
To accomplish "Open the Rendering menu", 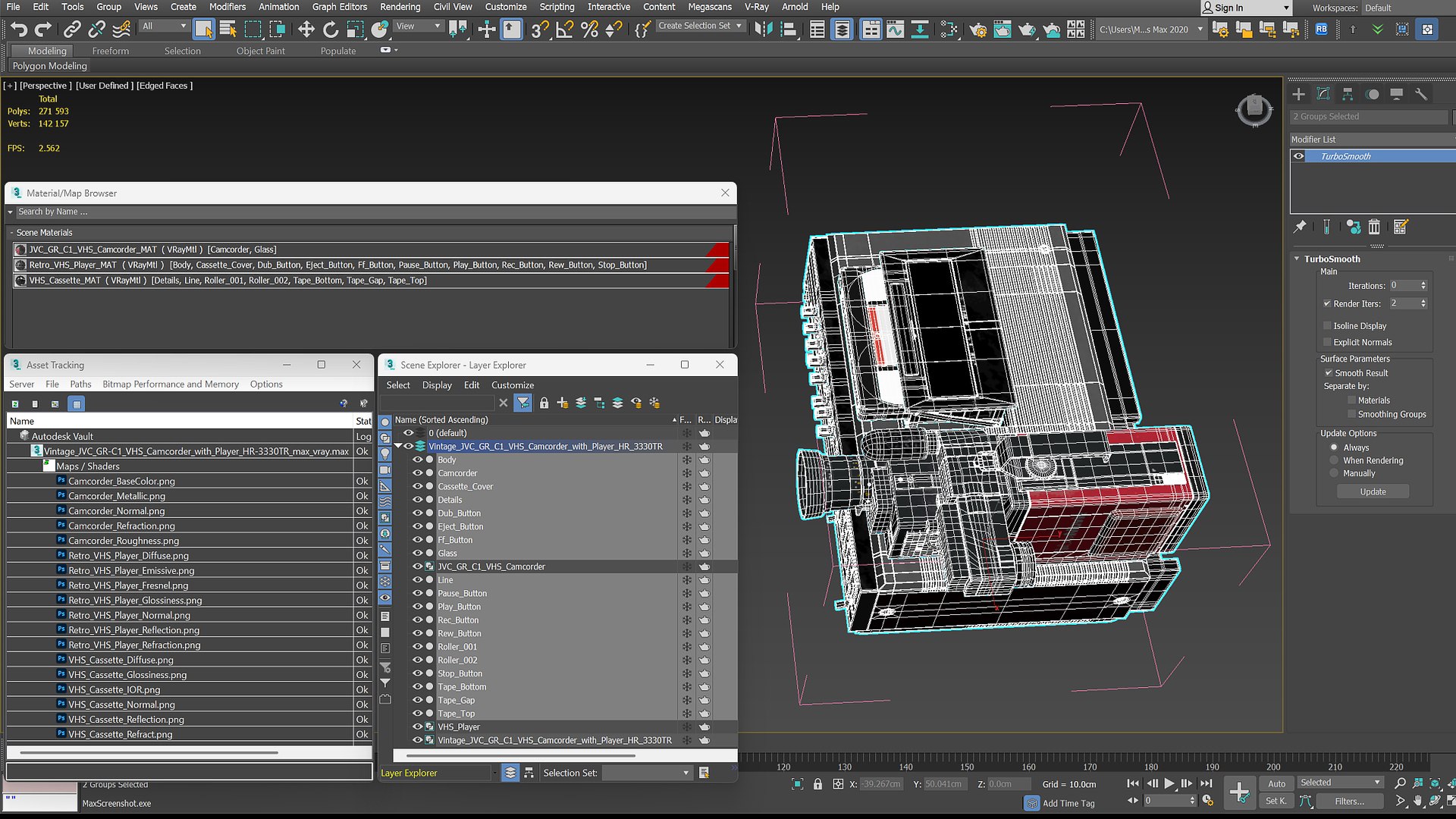I will pyautogui.click(x=400, y=7).
